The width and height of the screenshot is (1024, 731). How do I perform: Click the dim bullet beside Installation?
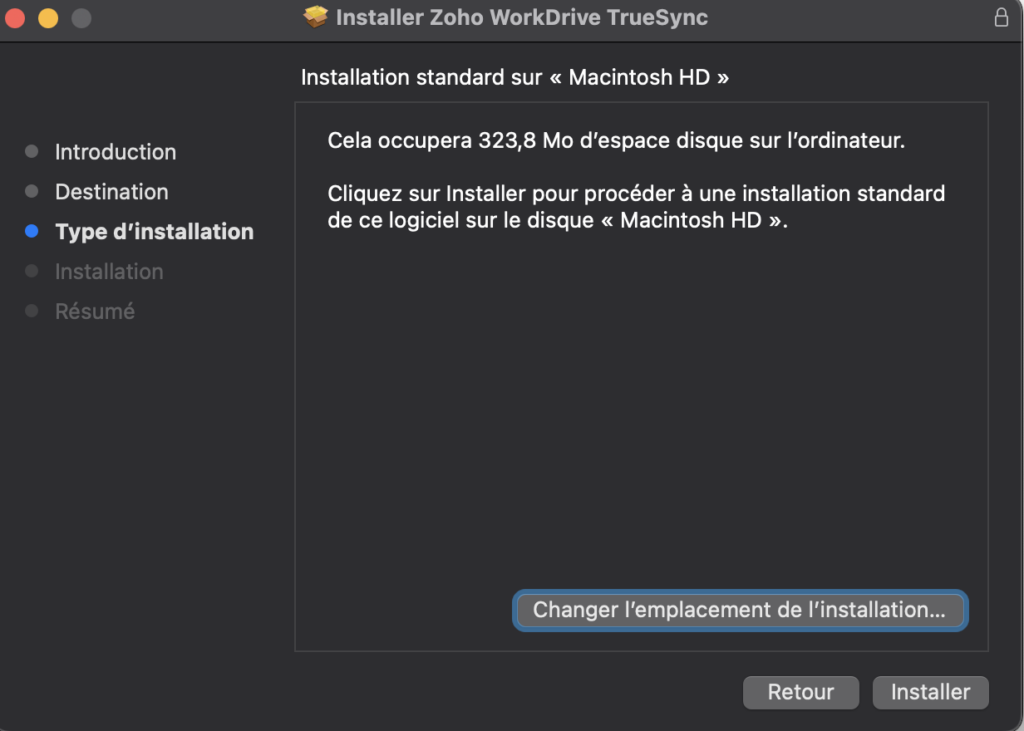[31, 271]
